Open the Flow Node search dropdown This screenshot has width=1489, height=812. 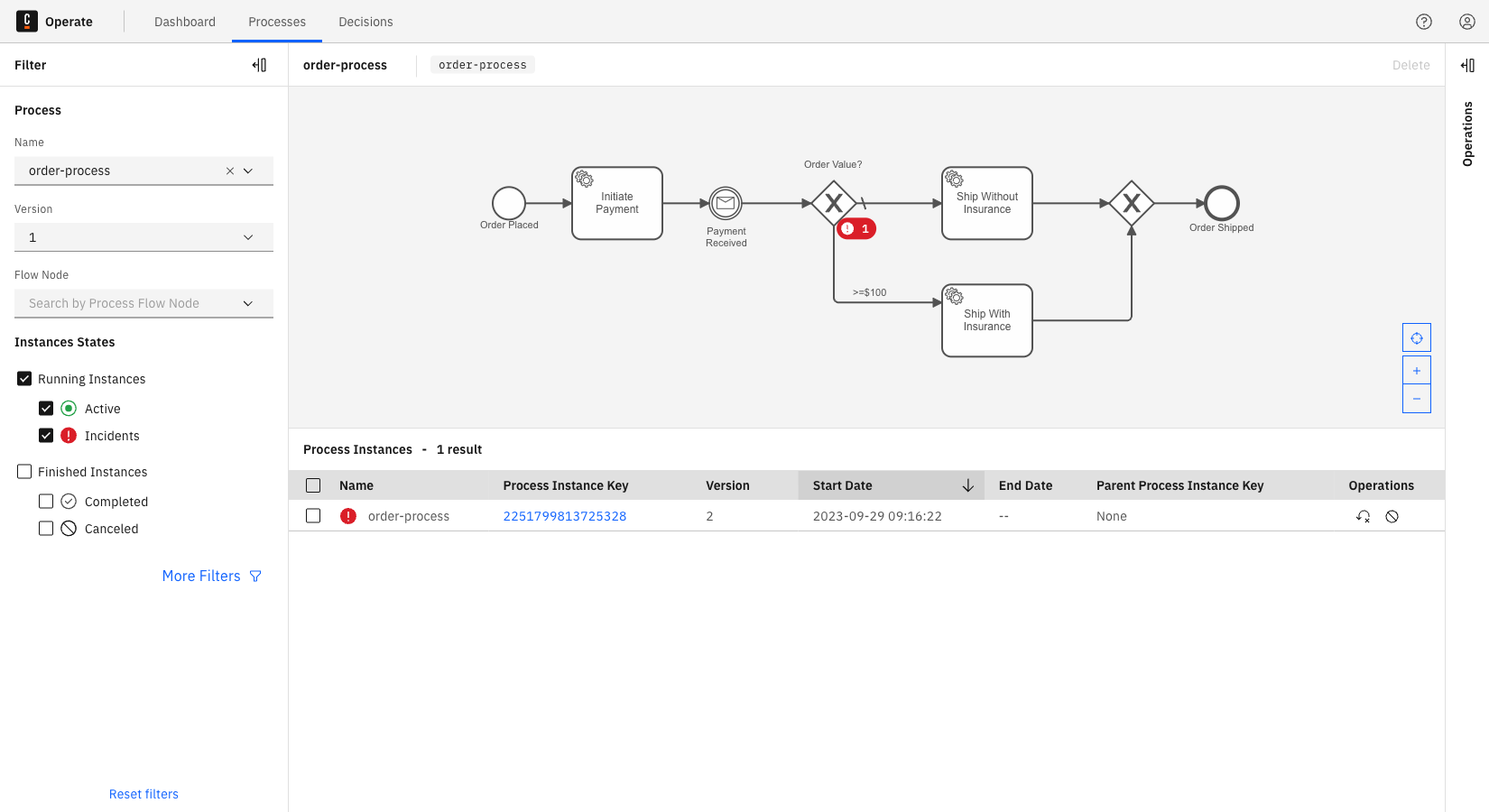click(x=248, y=303)
